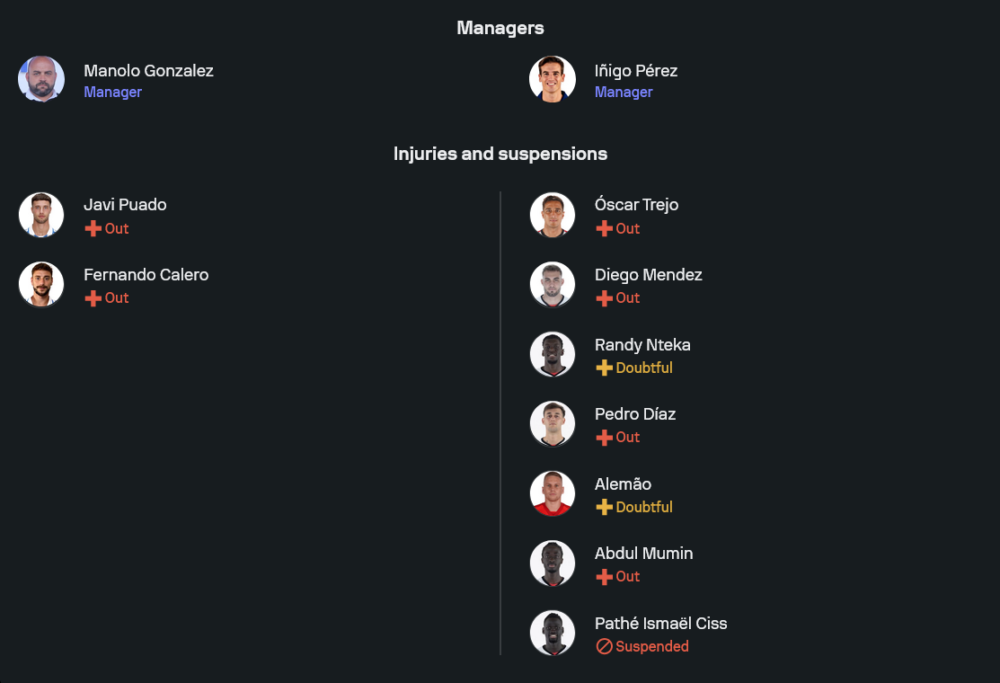Click the yellow doubtful cross under Alemão
Image resolution: width=1000 pixels, height=683 pixels.
pos(604,507)
